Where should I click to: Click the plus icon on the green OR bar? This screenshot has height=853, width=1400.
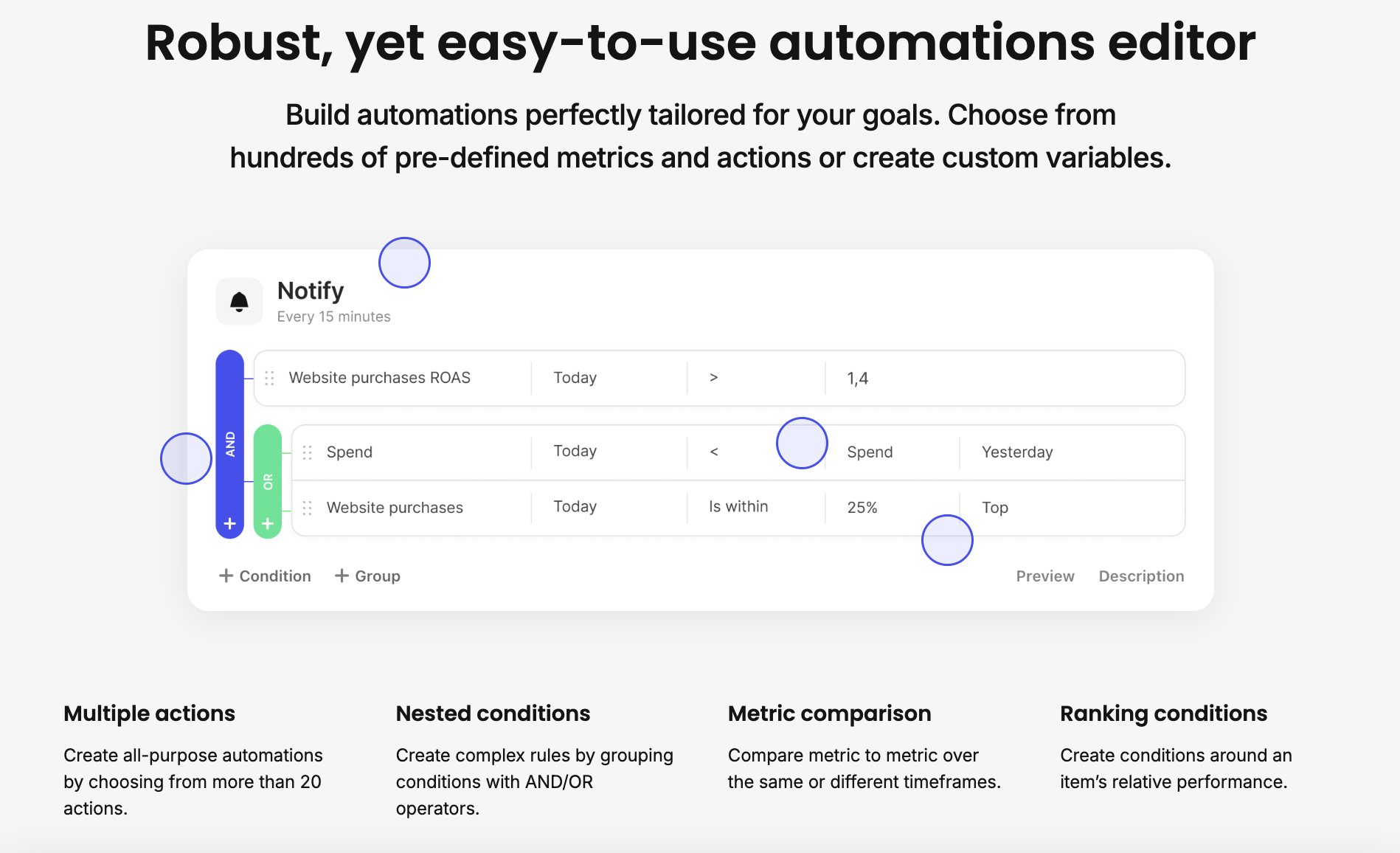[268, 524]
